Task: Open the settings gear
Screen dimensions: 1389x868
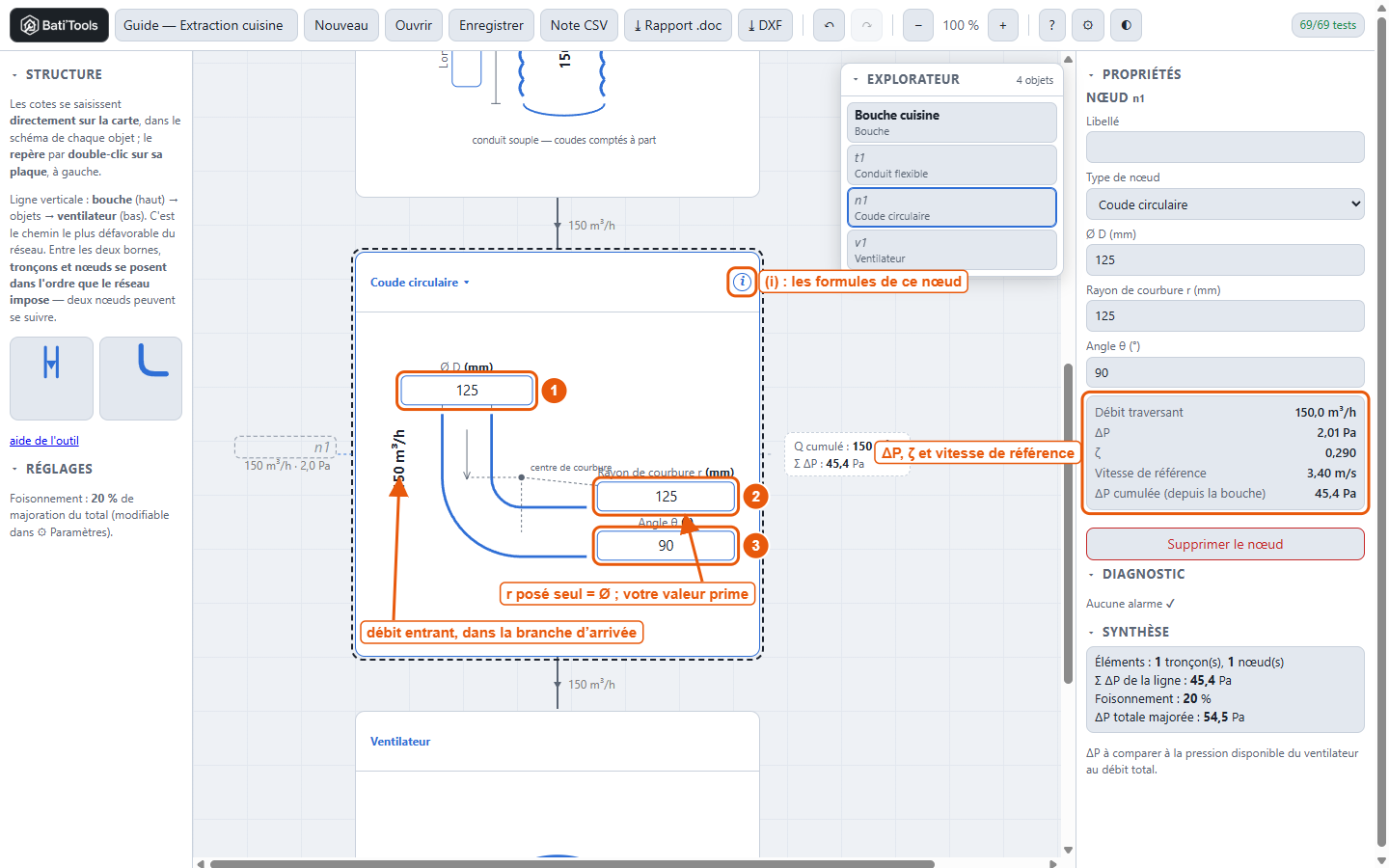Action: pyautogui.click(x=1088, y=25)
